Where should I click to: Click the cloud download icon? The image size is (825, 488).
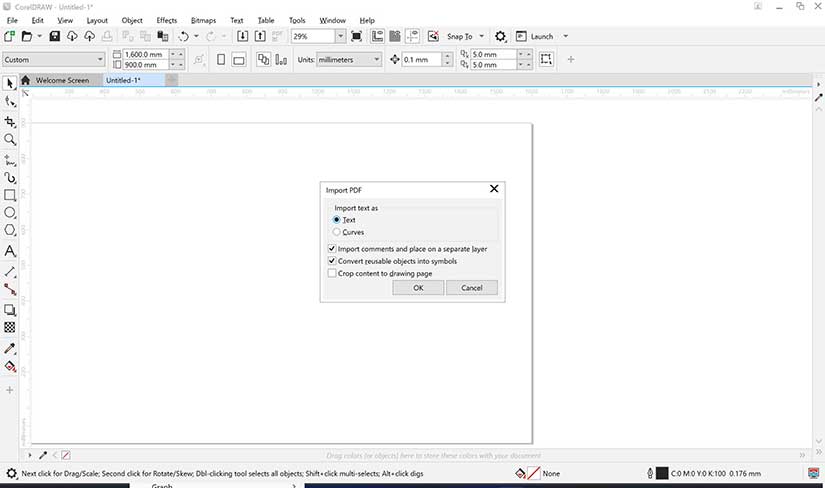72,36
